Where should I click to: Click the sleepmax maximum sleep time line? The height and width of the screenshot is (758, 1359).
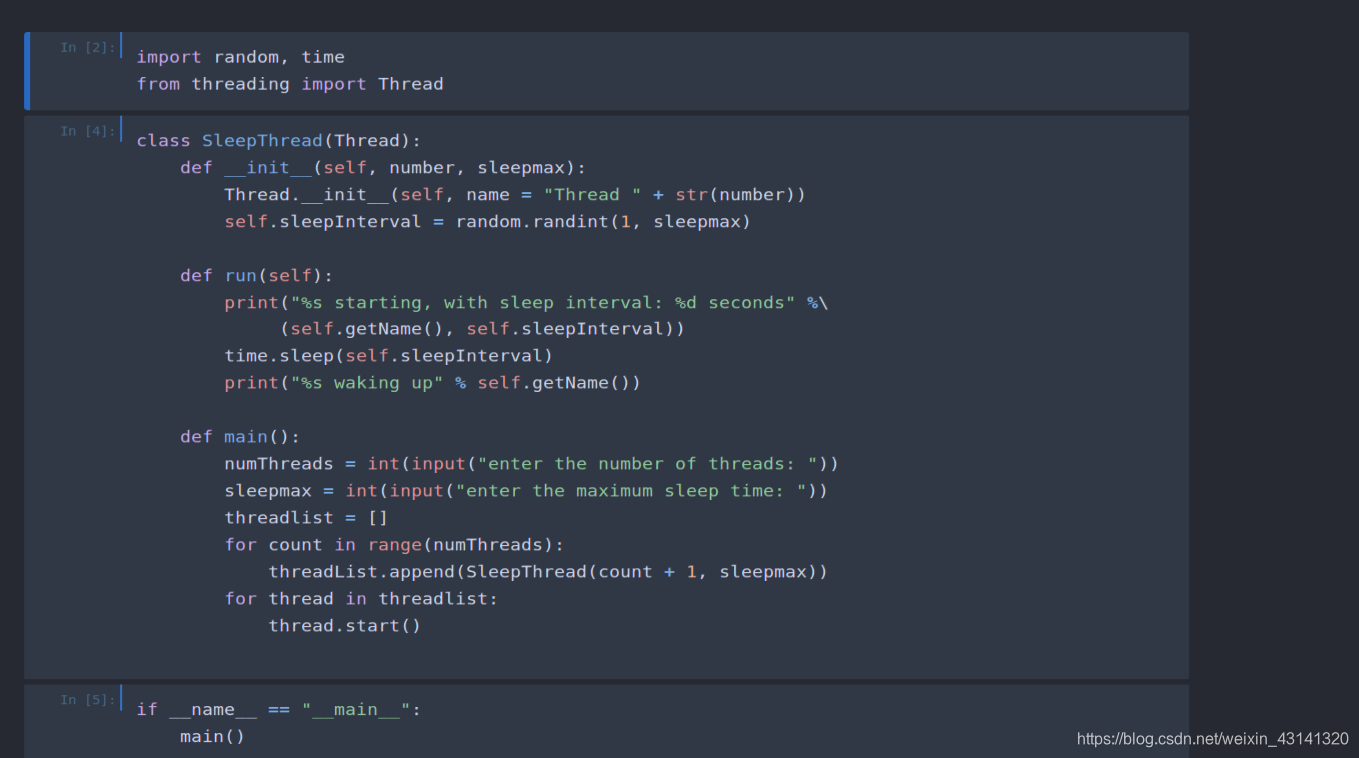(526, 491)
